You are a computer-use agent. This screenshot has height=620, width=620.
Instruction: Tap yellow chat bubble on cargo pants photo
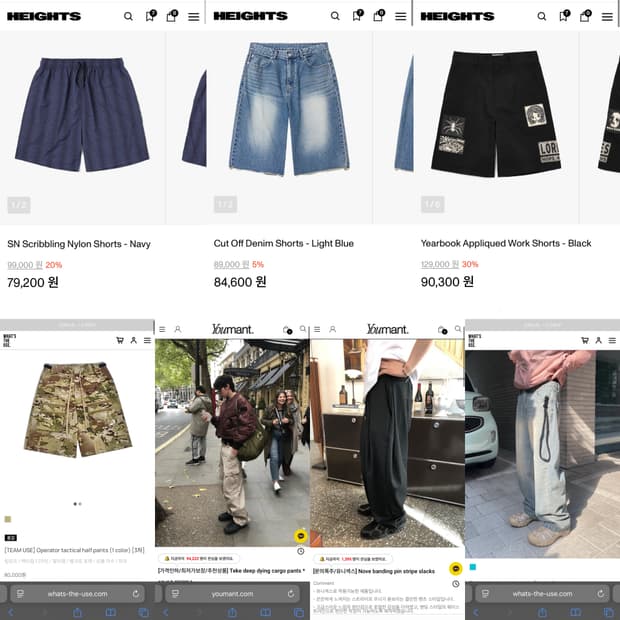pyautogui.click(x=301, y=536)
